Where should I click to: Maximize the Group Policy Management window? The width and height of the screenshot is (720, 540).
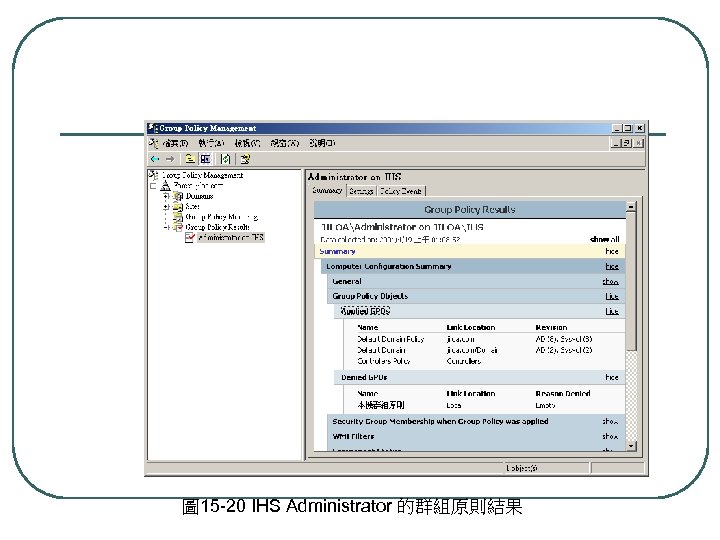[628, 128]
